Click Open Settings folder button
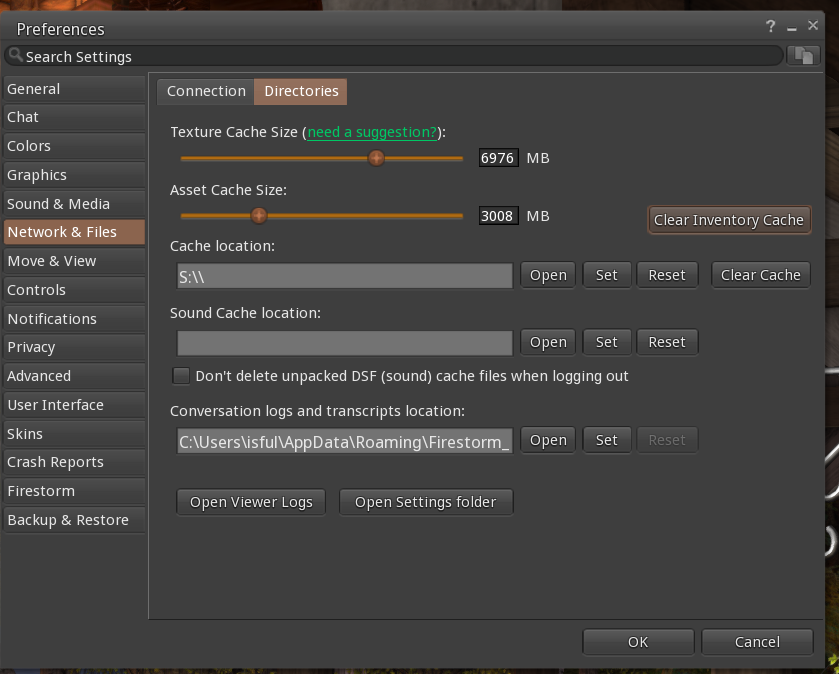The width and height of the screenshot is (839, 674). pyautogui.click(x=426, y=502)
